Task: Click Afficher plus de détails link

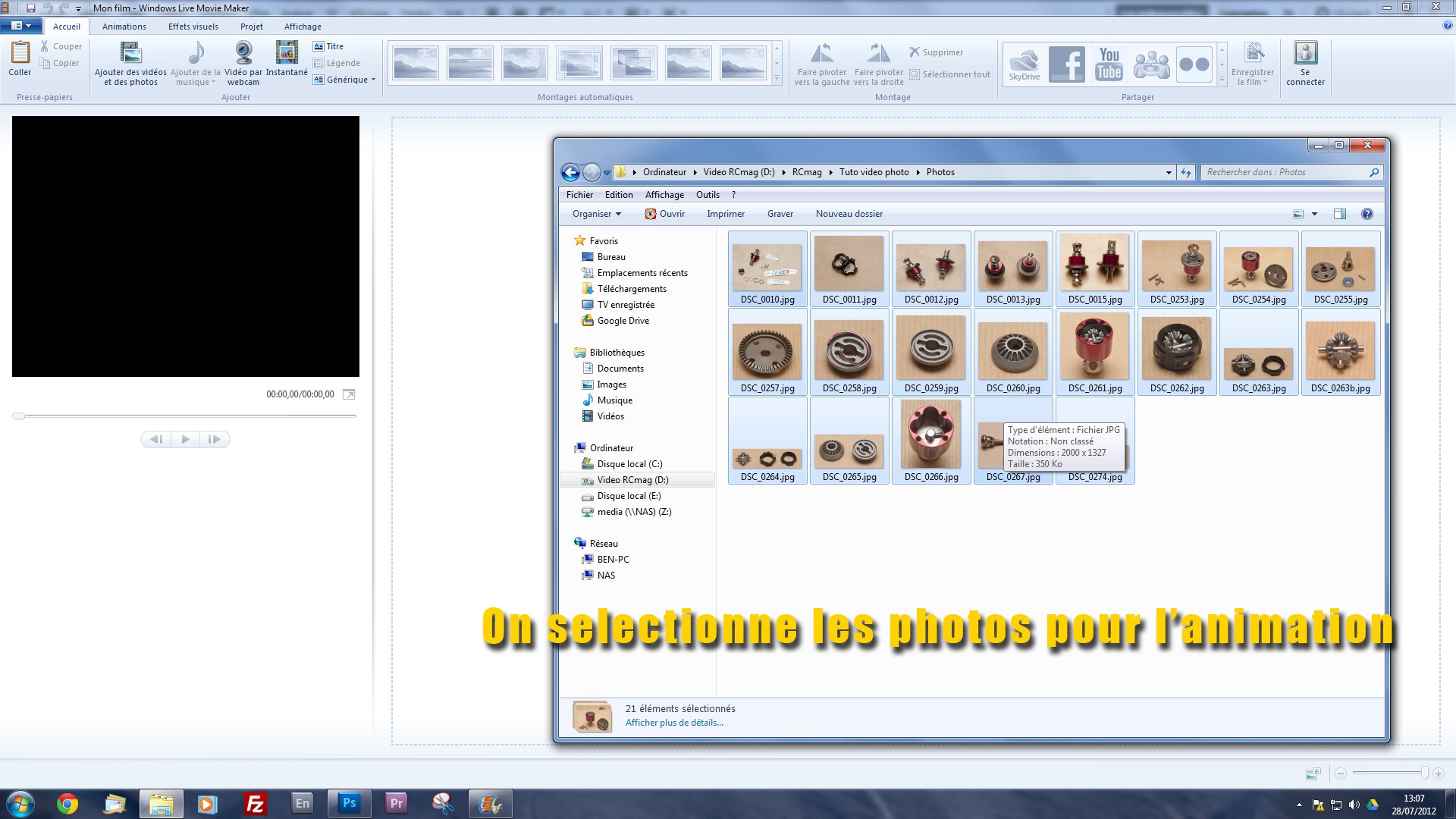Action: coord(674,723)
